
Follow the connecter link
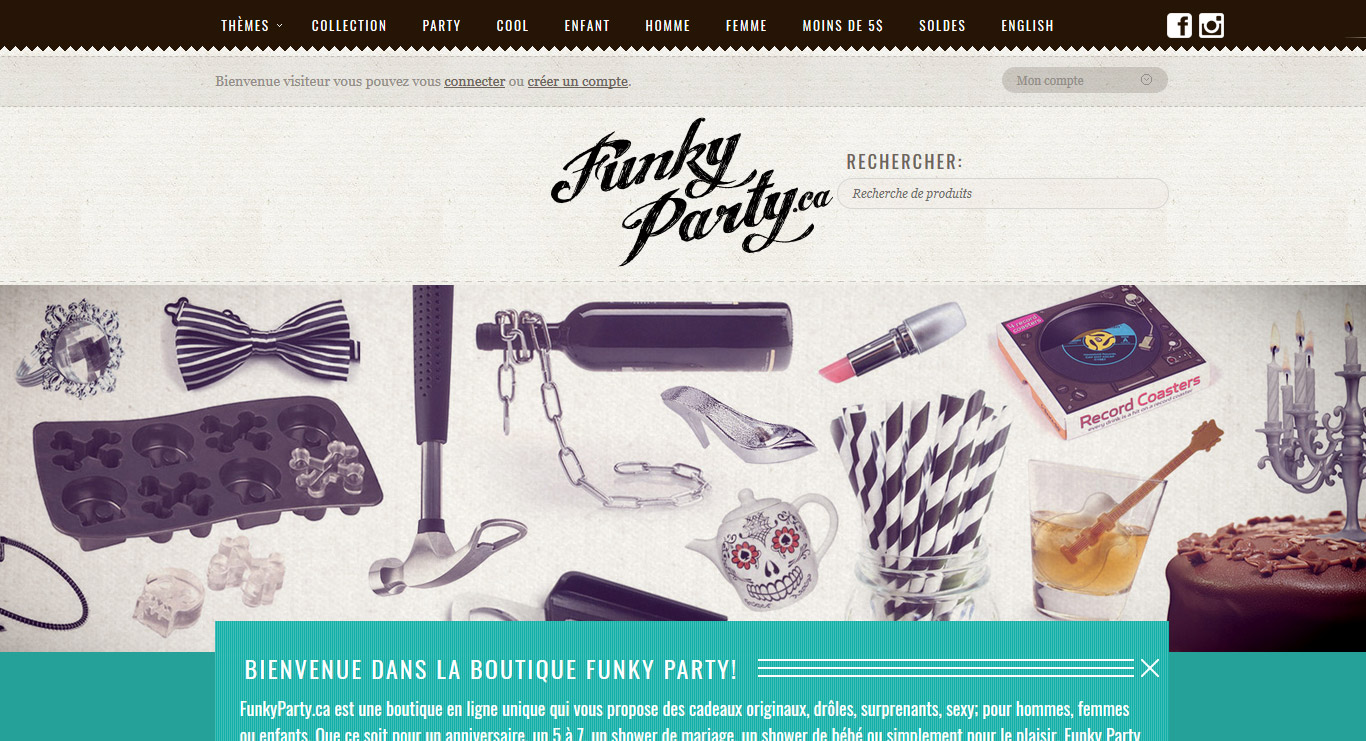[474, 81]
